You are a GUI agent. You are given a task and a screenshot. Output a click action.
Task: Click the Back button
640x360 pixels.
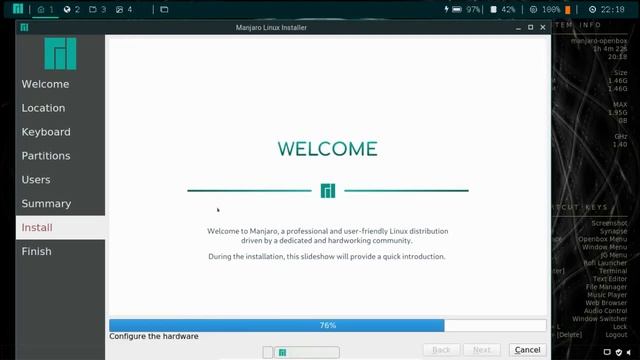[x=441, y=350]
